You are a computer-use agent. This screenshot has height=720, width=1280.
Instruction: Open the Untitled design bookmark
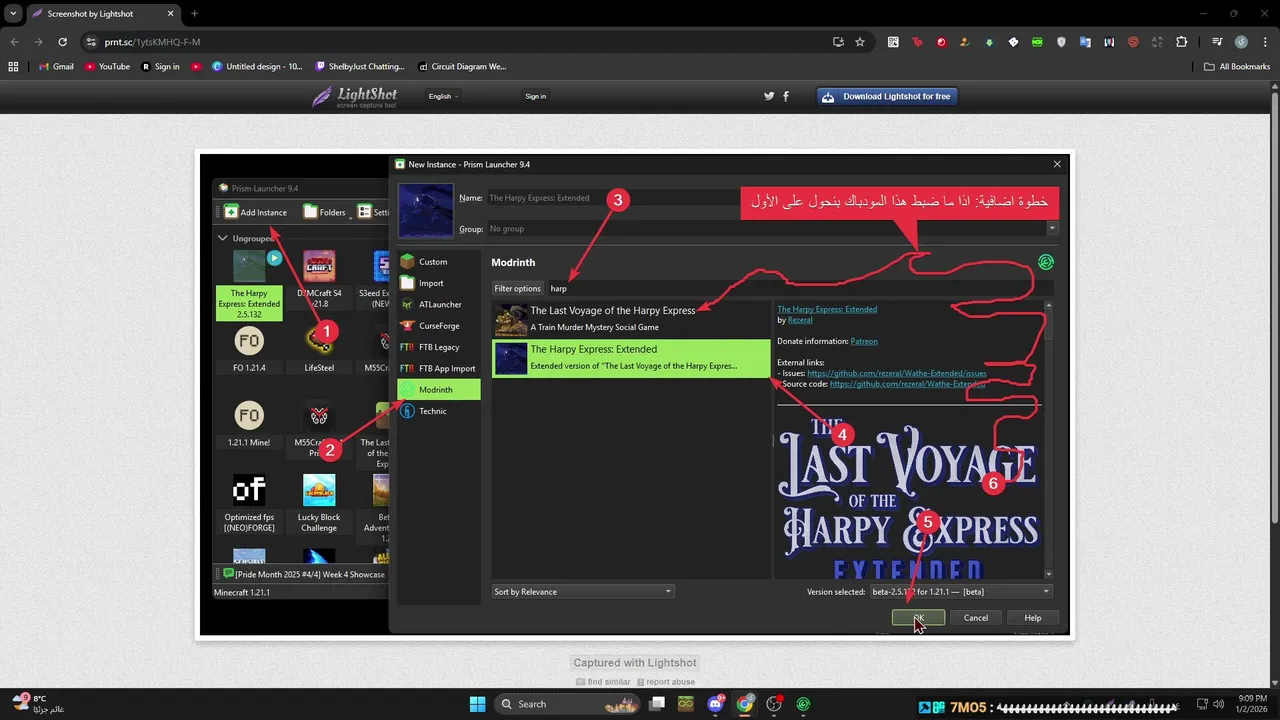[257, 67]
